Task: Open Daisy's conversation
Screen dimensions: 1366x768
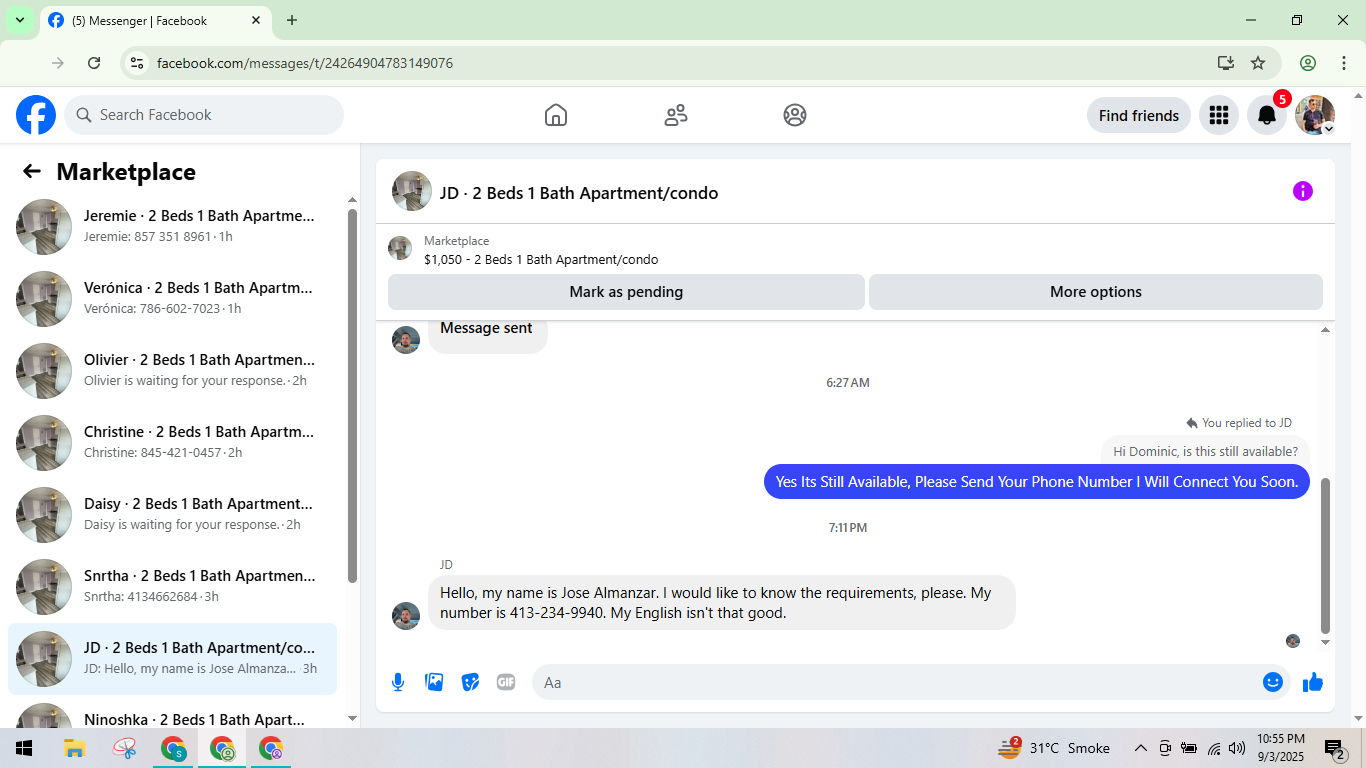Action: [172, 515]
